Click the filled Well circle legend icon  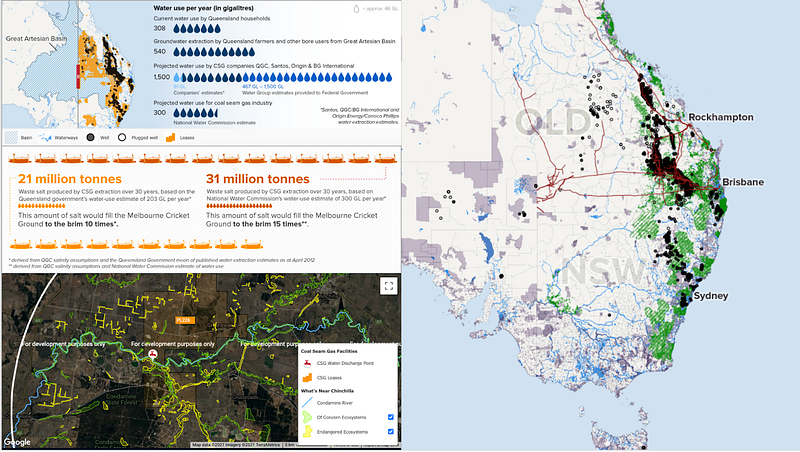(90, 137)
